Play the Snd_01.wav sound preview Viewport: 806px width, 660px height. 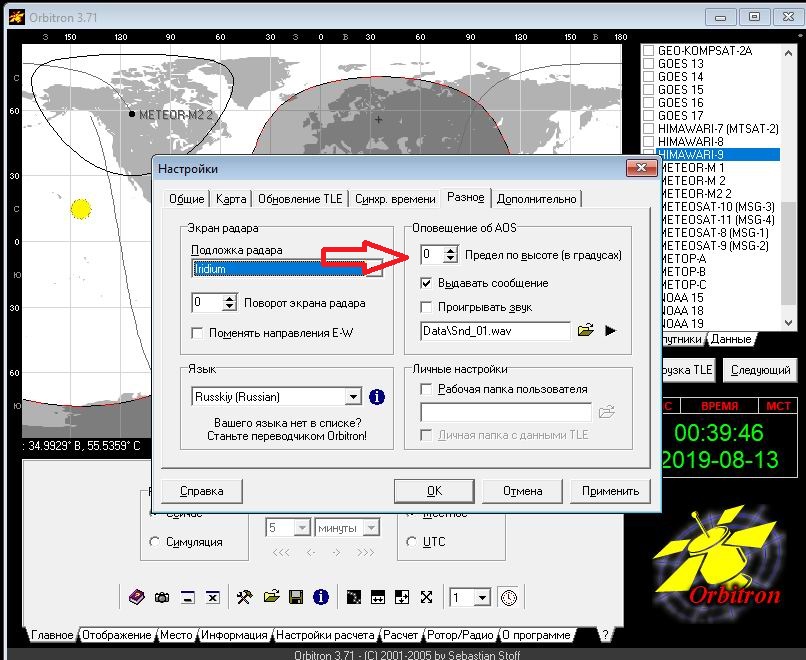pyautogui.click(x=610, y=331)
